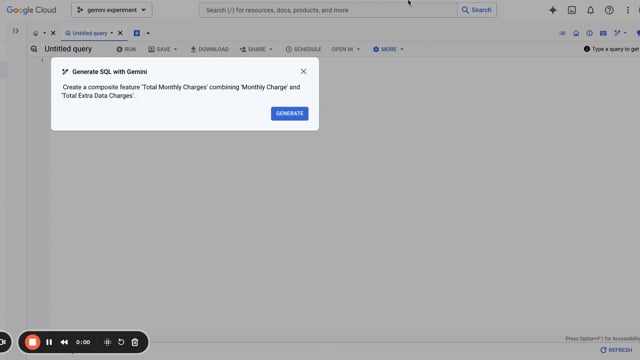Click the recording timer 0:00

(x=83, y=342)
